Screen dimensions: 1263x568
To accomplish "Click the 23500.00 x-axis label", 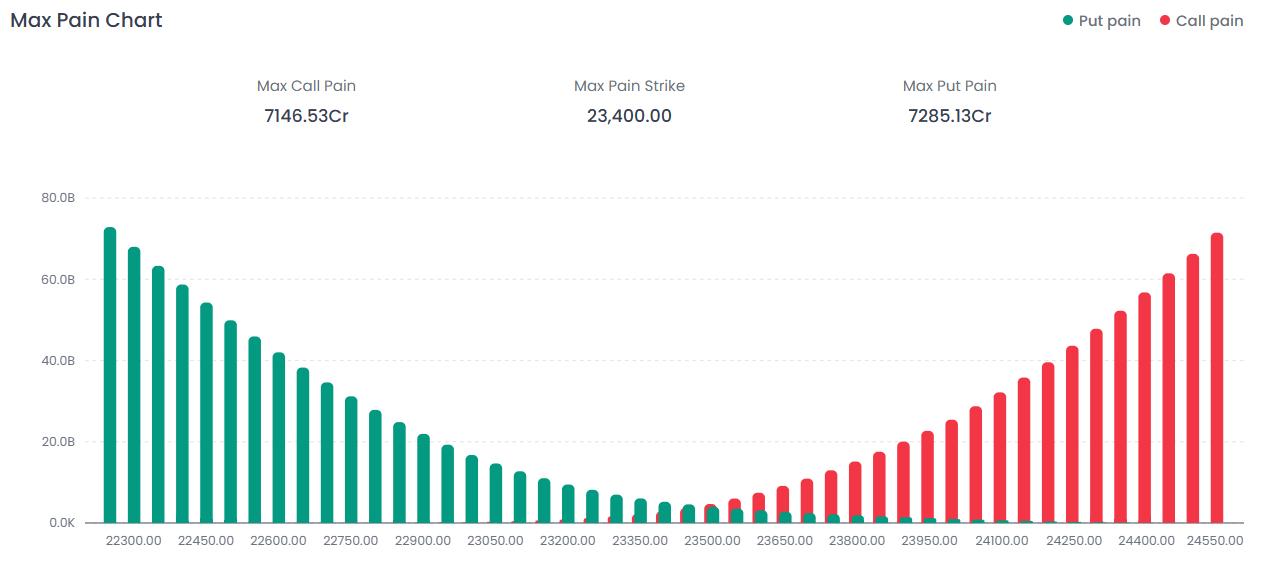I will 712,541.
